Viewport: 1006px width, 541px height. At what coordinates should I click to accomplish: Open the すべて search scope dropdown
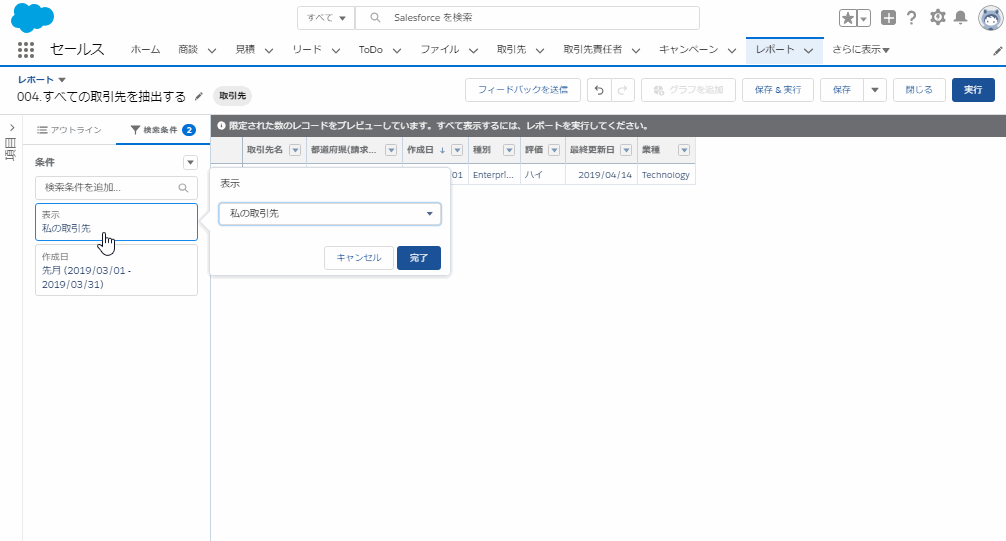coord(326,18)
